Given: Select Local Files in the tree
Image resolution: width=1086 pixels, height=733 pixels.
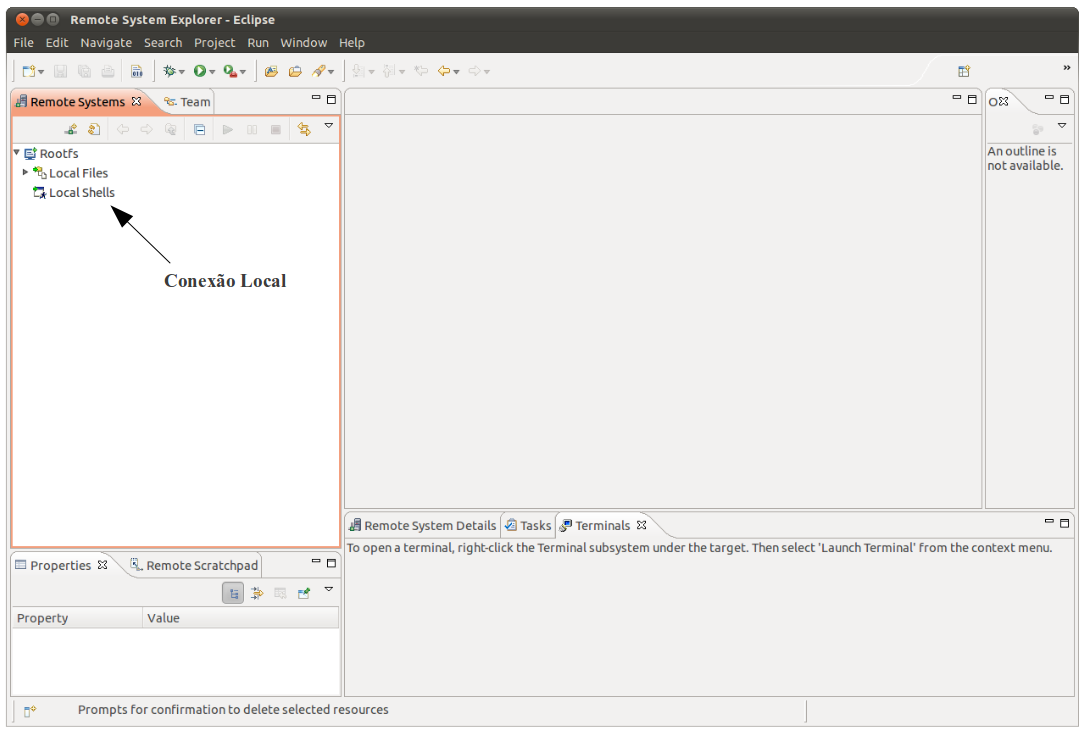Looking at the screenshot, I should click(78, 173).
